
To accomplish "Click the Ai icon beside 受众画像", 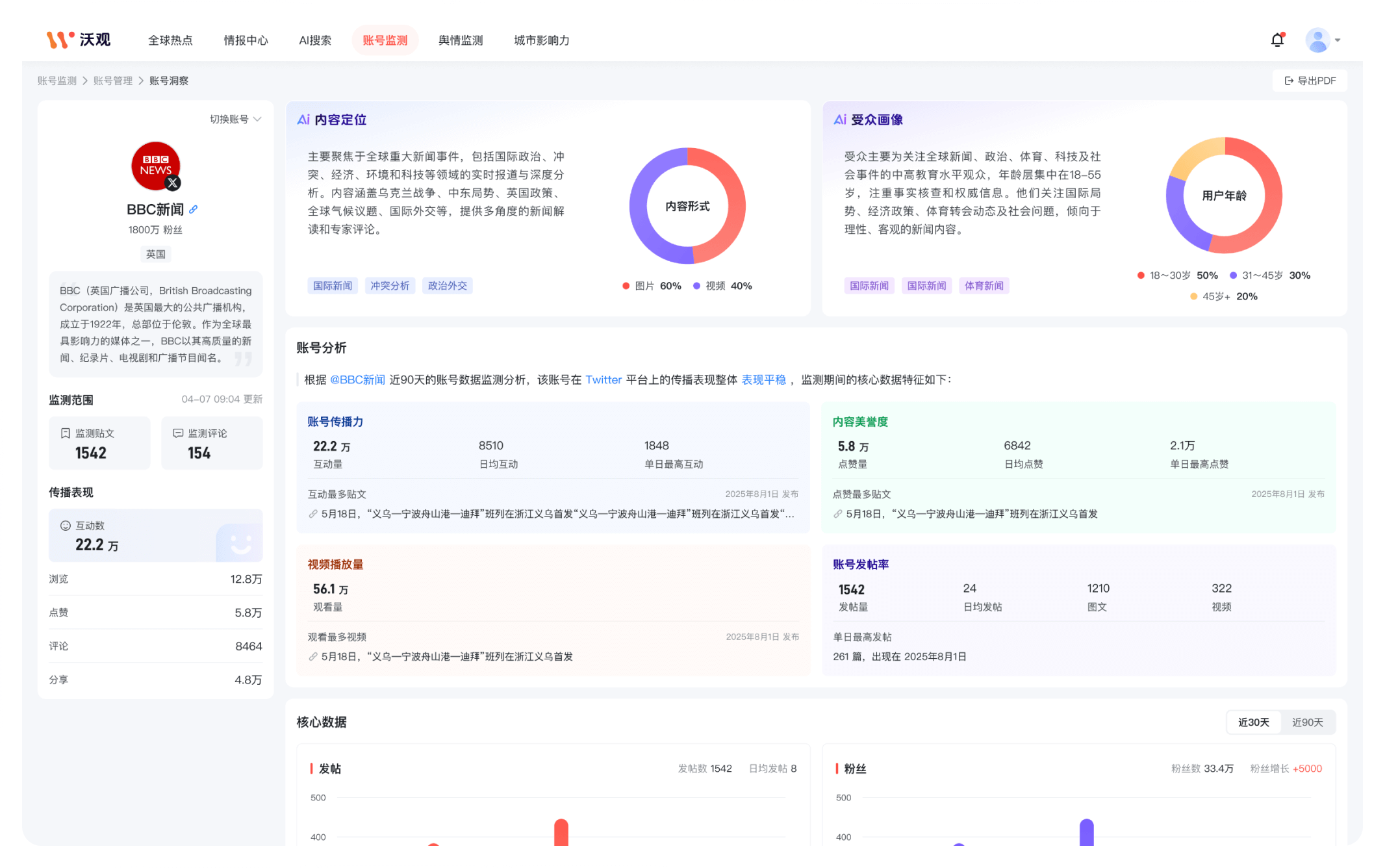I will point(840,120).
